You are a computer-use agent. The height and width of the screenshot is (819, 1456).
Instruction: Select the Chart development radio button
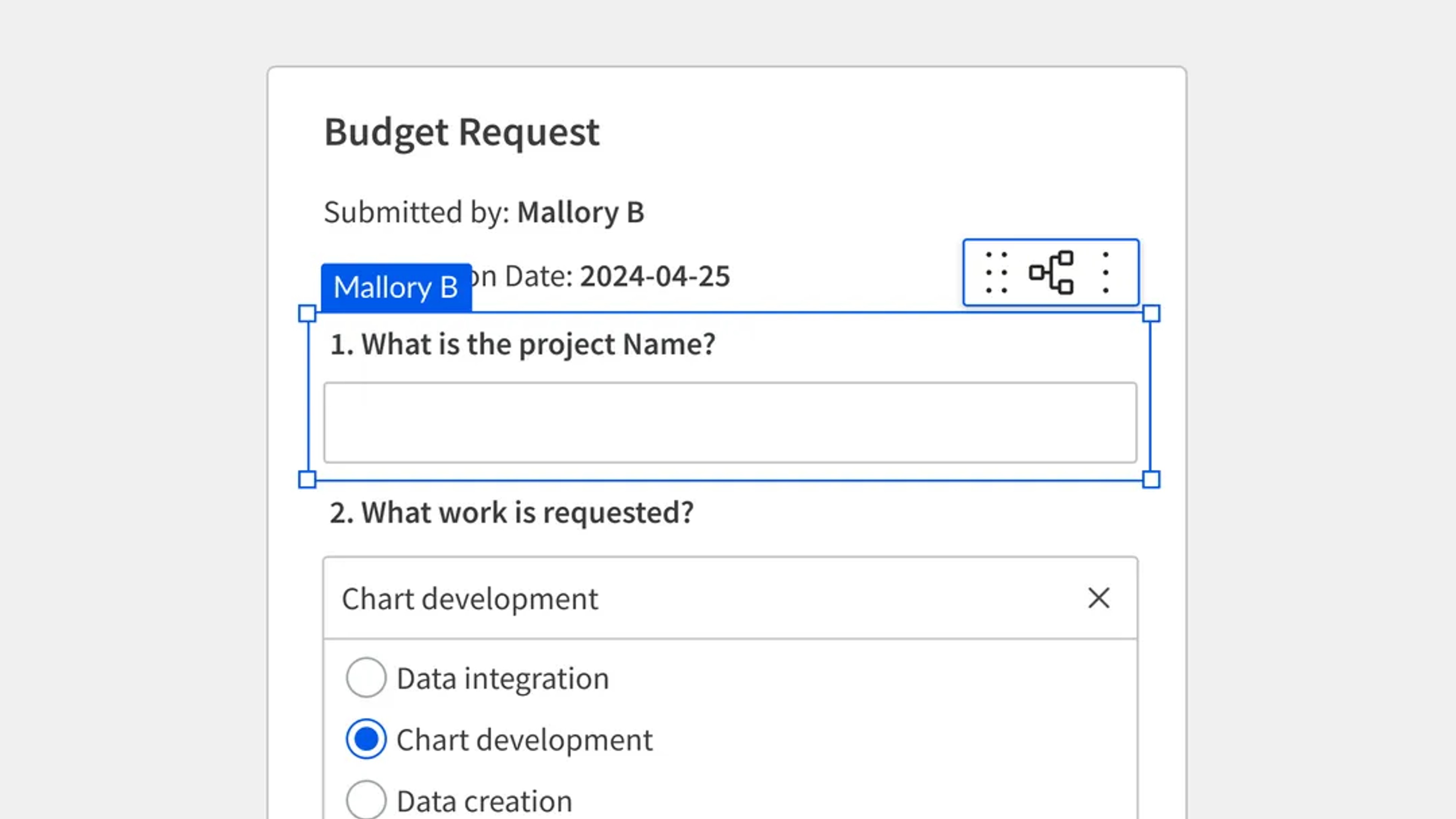click(x=366, y=739)
